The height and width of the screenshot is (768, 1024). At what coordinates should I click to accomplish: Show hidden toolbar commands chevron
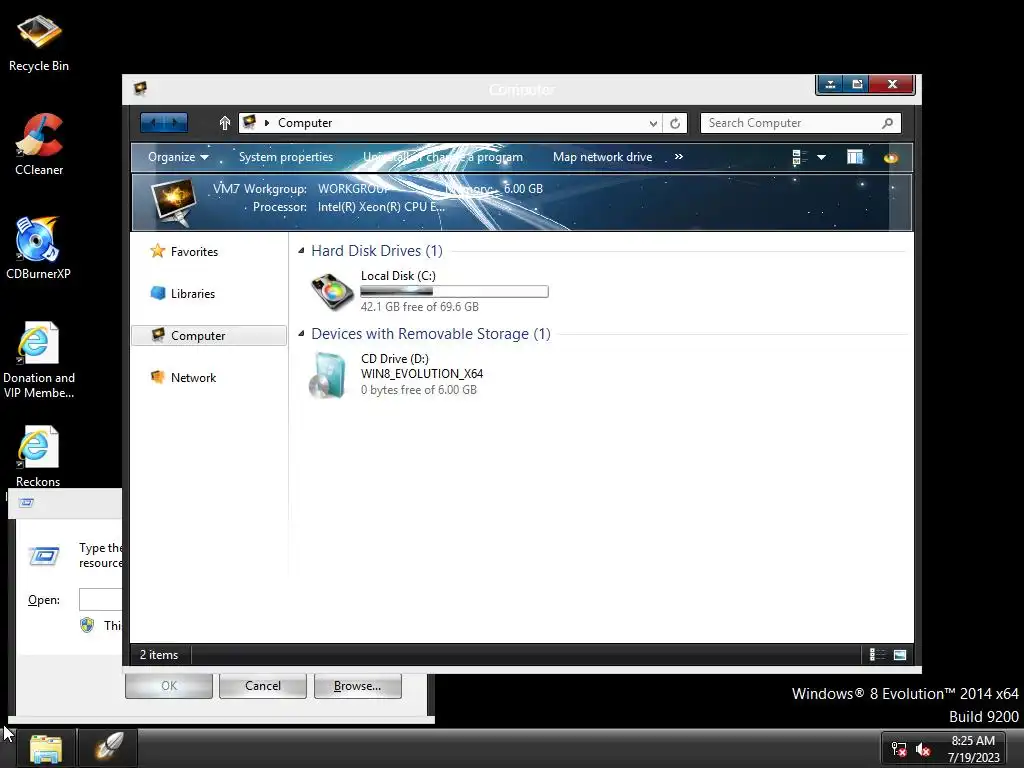(x=679, y=157)
